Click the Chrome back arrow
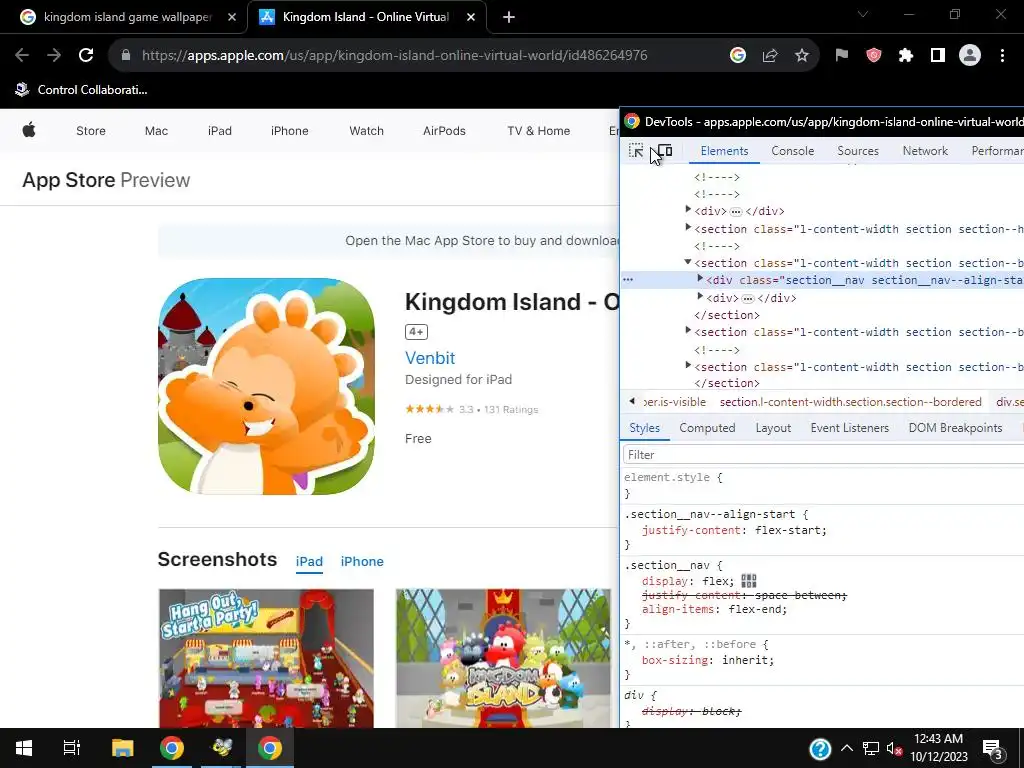The image size is (1024, 768). click(x=22, y=56)
